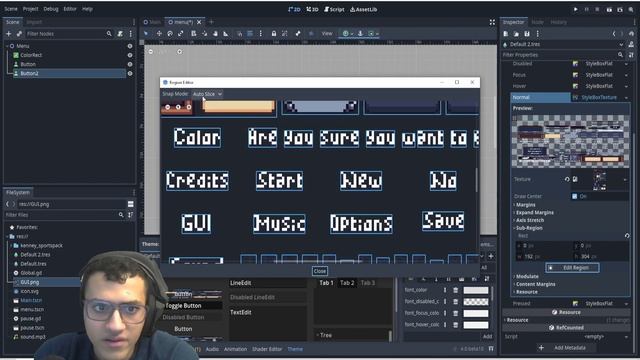Viewport: 640px width, 360px height.
Task: Click the Close button in Region Editor
Action: pyautogui.click(x=320, y=271)
